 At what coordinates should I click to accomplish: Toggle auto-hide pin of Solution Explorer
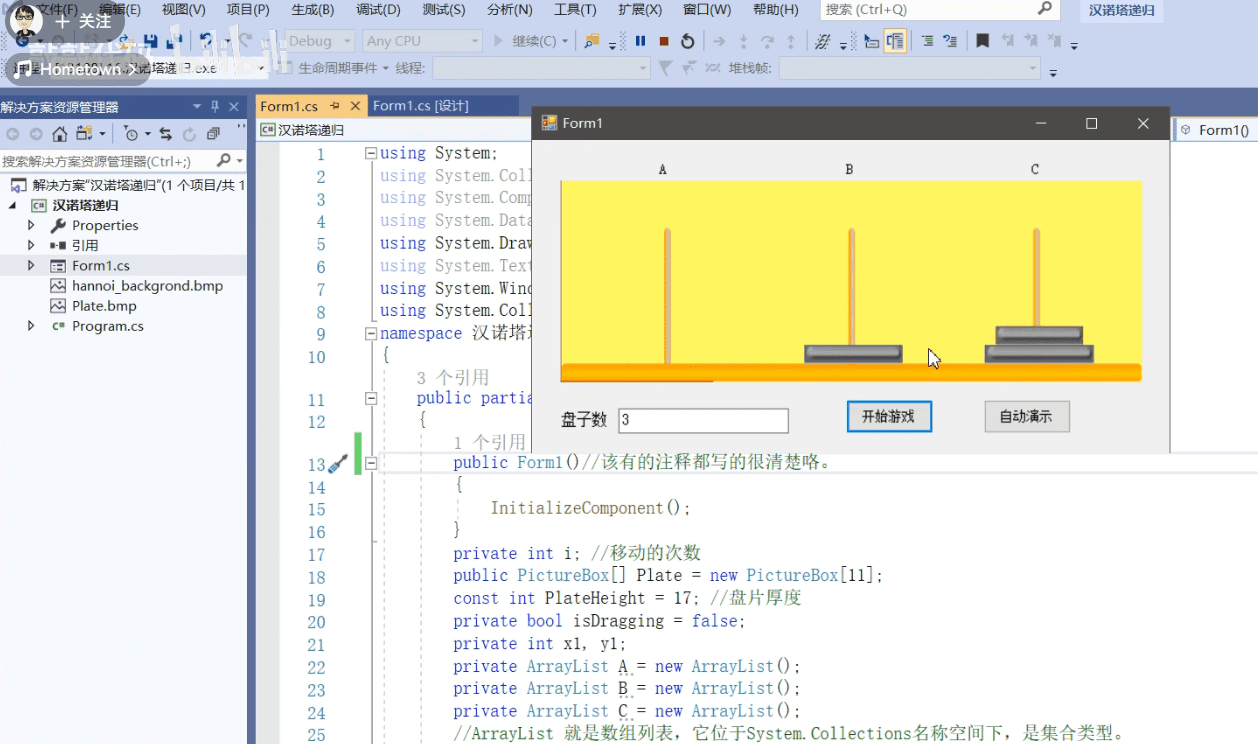click(x=215, y=107)
